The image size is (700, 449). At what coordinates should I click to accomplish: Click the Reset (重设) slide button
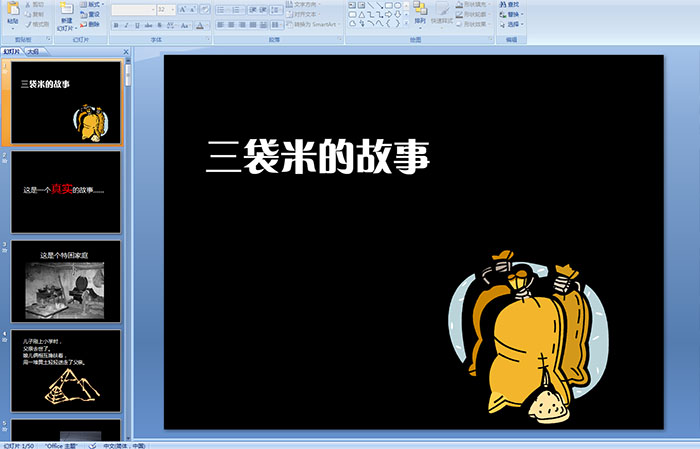(x=90, y=14)
